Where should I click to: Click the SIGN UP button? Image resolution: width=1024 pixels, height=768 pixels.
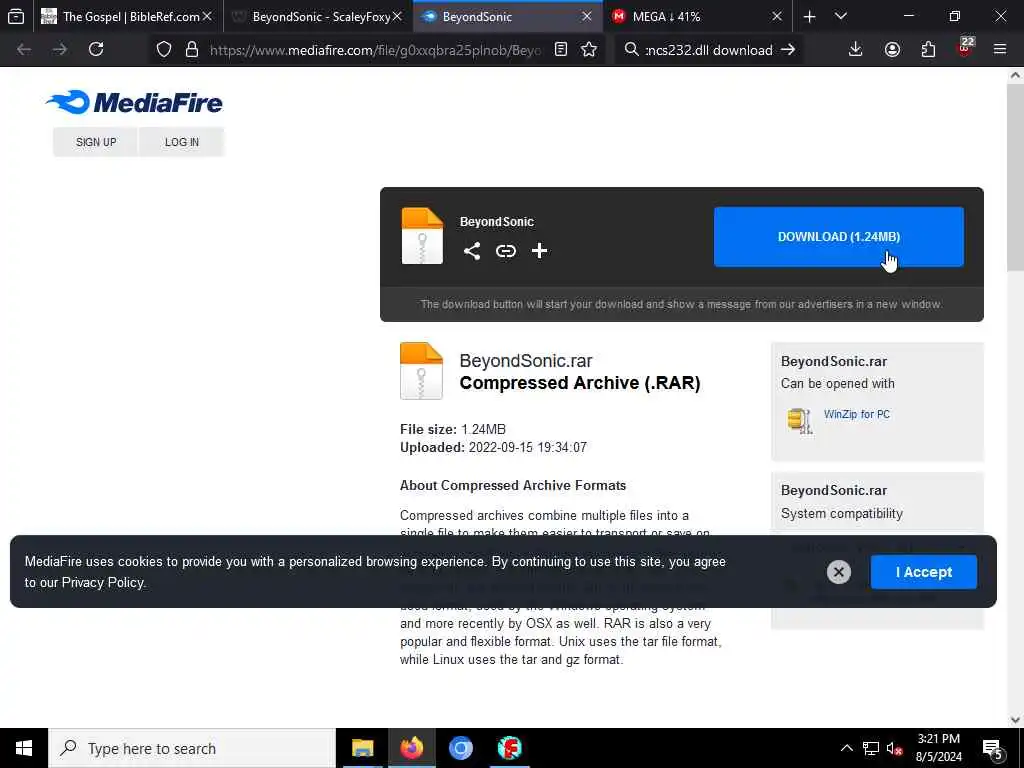96,142
